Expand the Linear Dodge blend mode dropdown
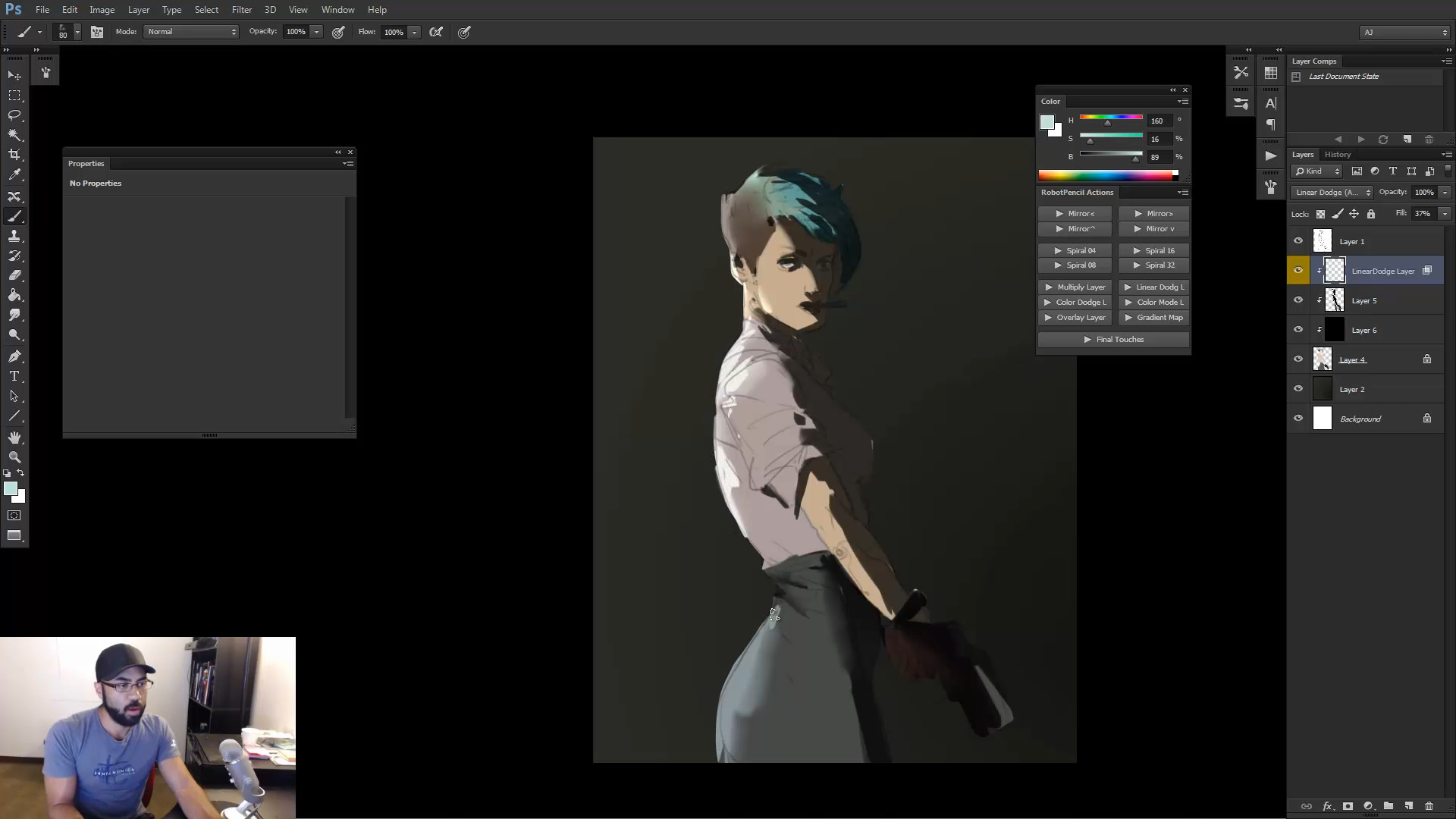The height and width of the screenshot is (819, 1456). pos(1332,193)
